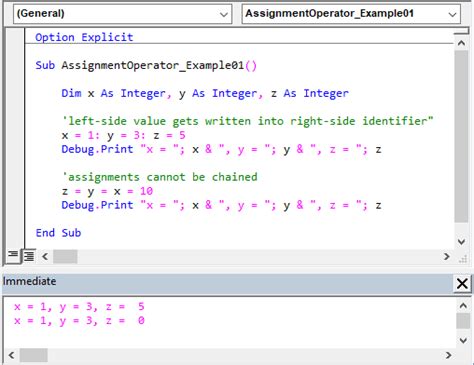Click code editor horizontal scrollbar thumb

[65, 256]
